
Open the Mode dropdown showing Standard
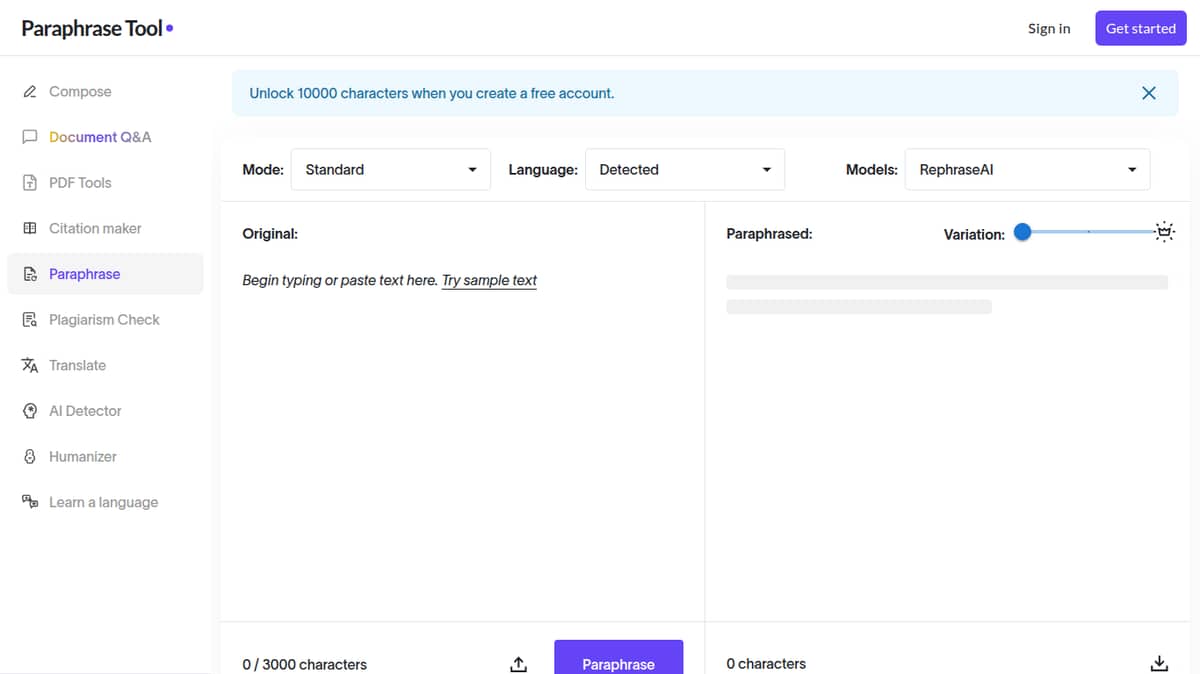click(391, 170)
